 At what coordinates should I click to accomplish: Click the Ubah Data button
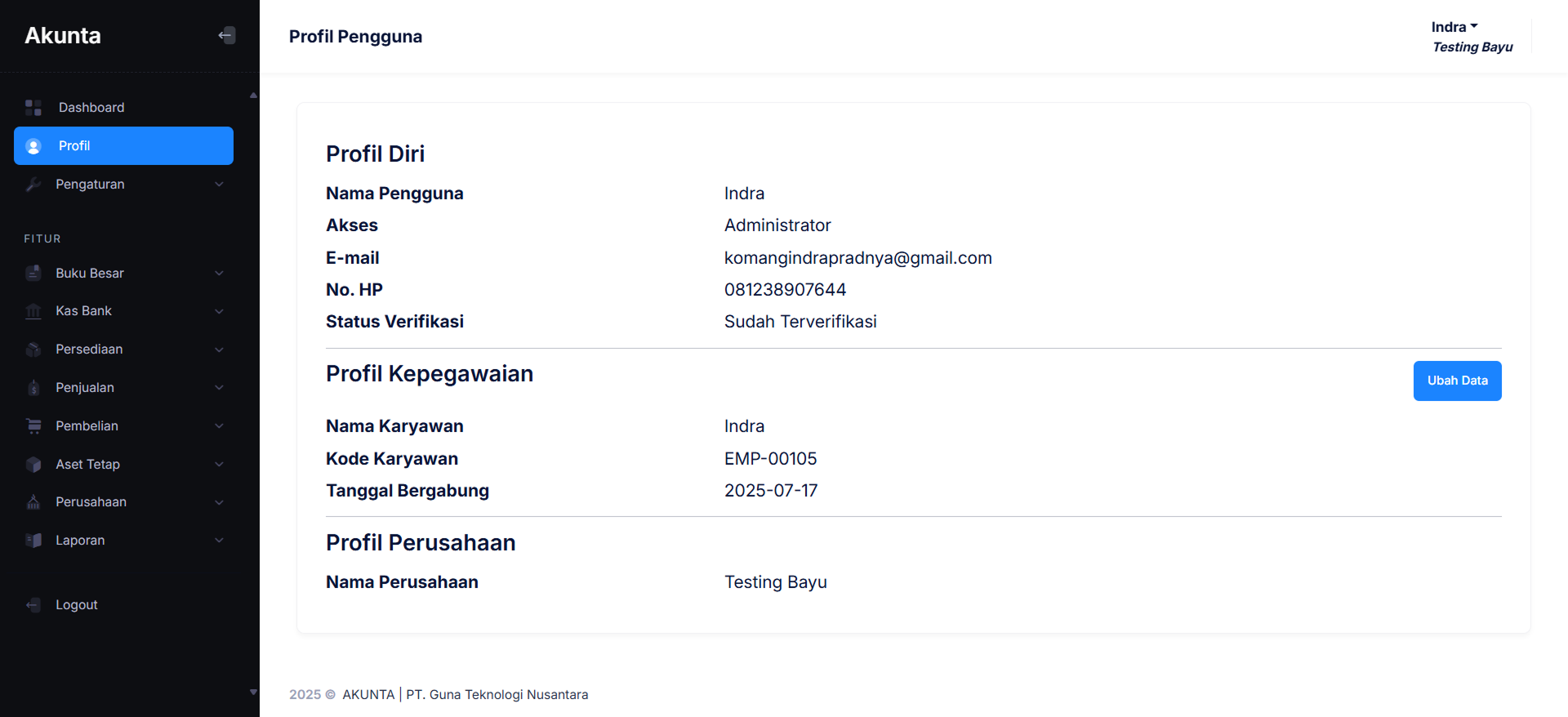[x=1457, y=381]
